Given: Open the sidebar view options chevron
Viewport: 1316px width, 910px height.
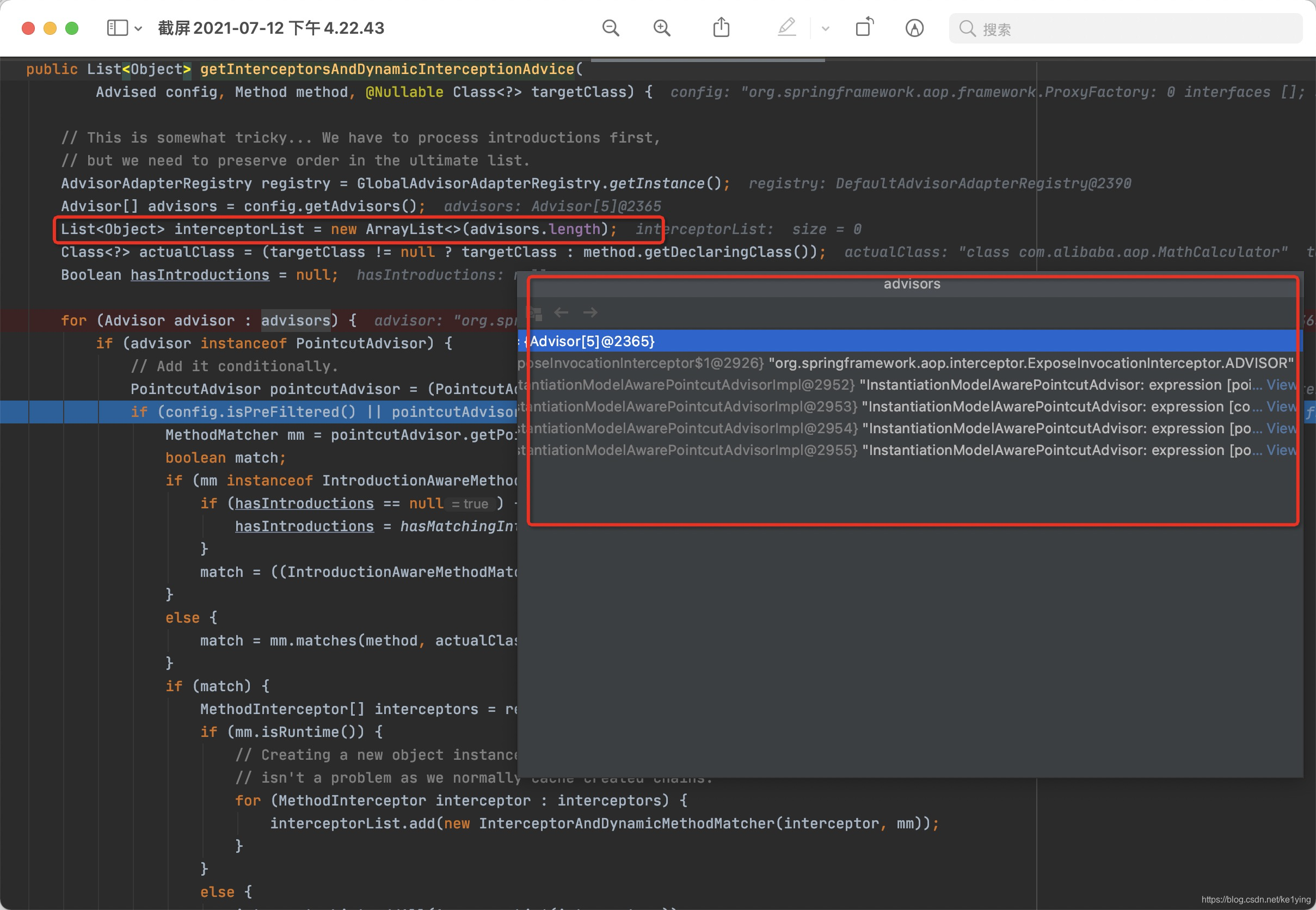Looking at the screenshot, I should click(x=138, y=28).
